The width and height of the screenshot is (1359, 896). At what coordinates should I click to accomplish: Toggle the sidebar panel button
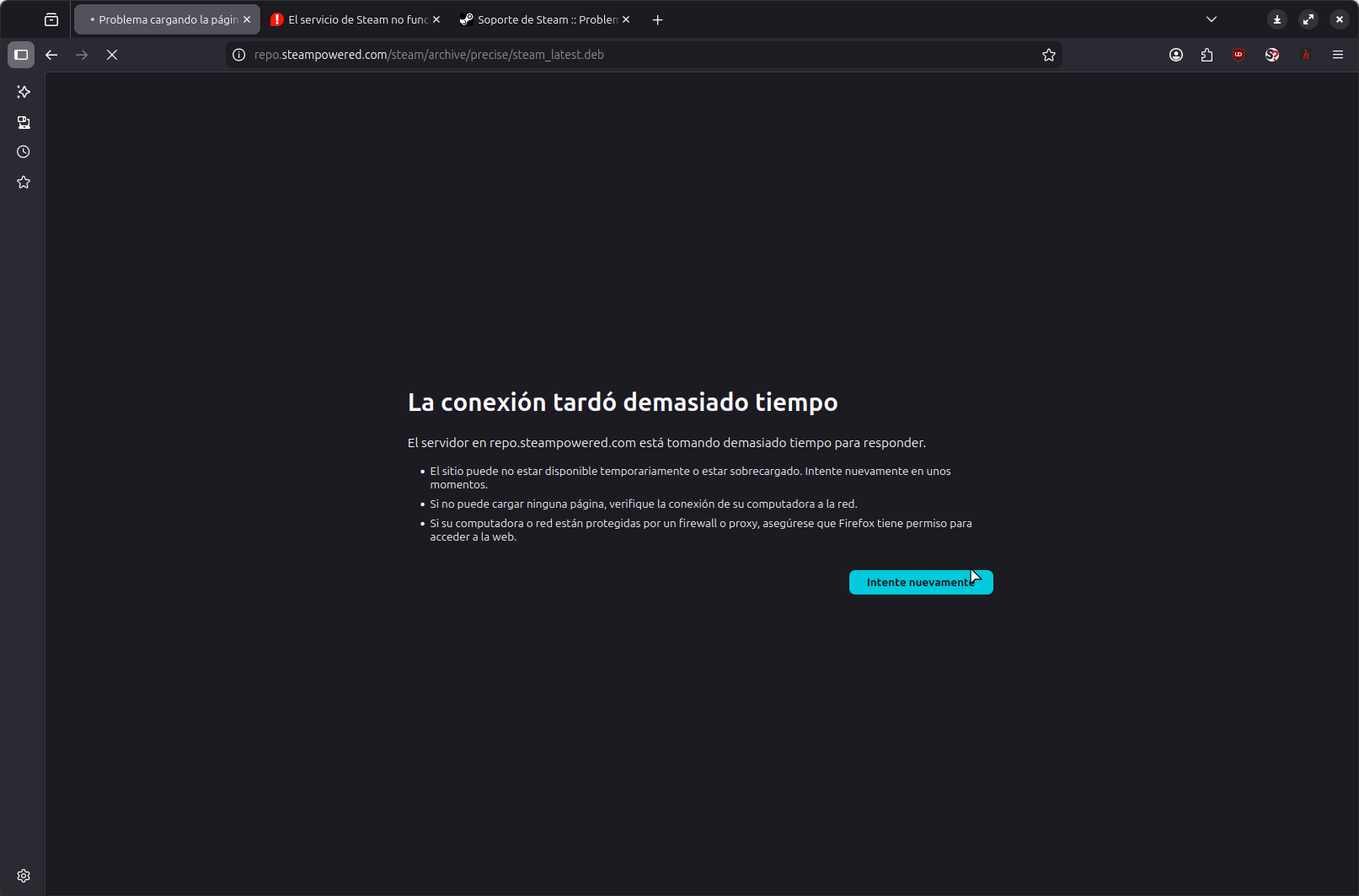(21, 55)
